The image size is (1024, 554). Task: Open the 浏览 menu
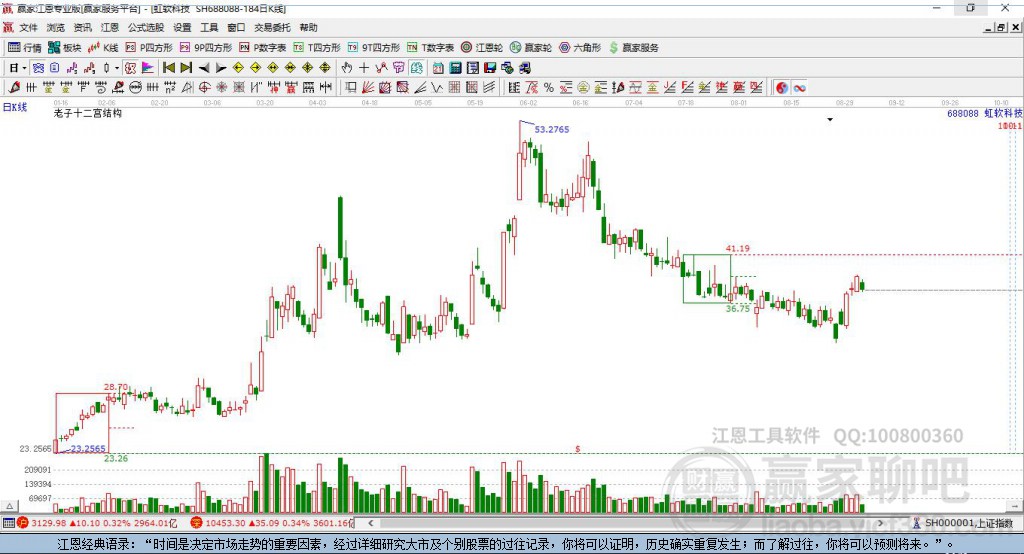coord(56,27)
